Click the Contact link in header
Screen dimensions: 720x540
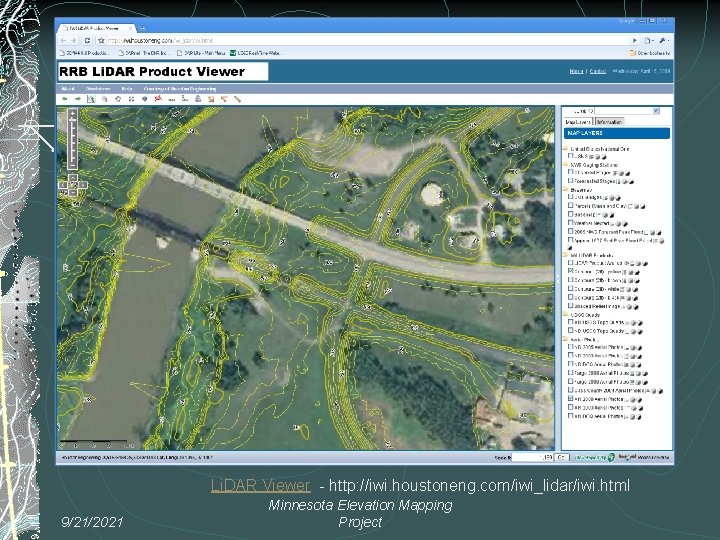(598, 71)
